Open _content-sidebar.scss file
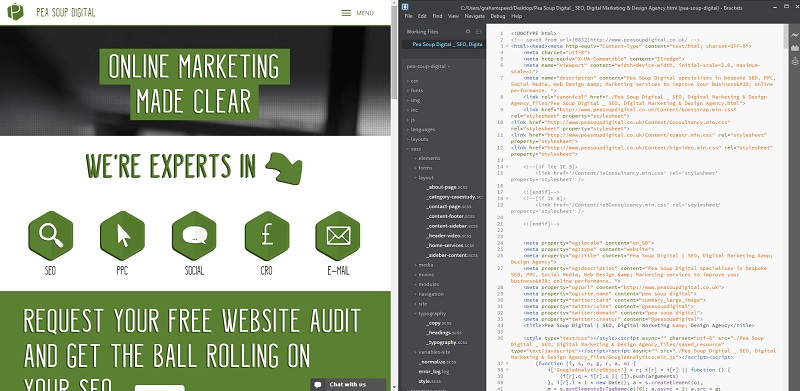This screenshot has width=800, height=391. click(453, 226)
